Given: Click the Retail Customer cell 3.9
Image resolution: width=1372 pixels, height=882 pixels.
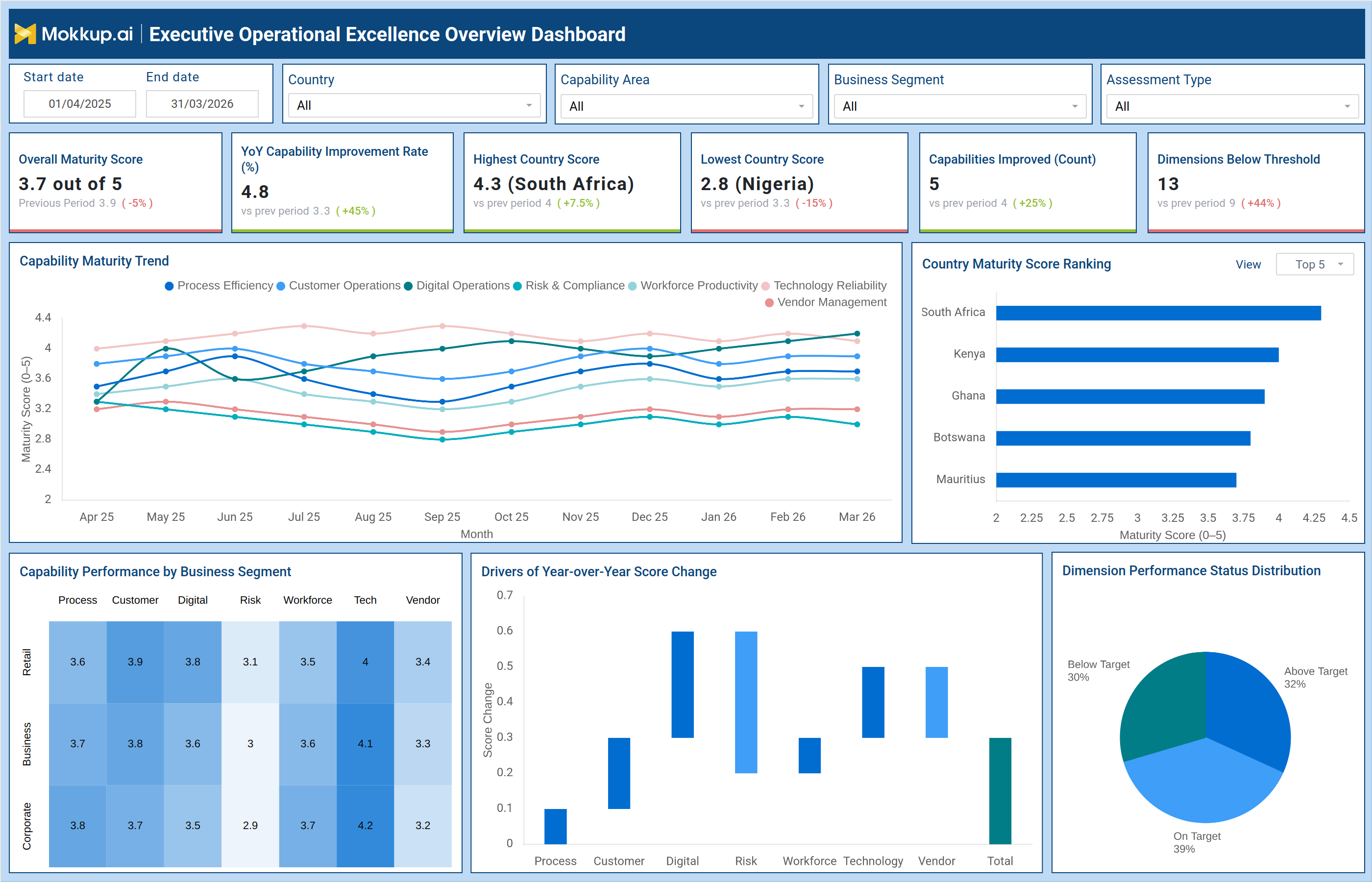Looking at the screenshot, I should (135, 661).
